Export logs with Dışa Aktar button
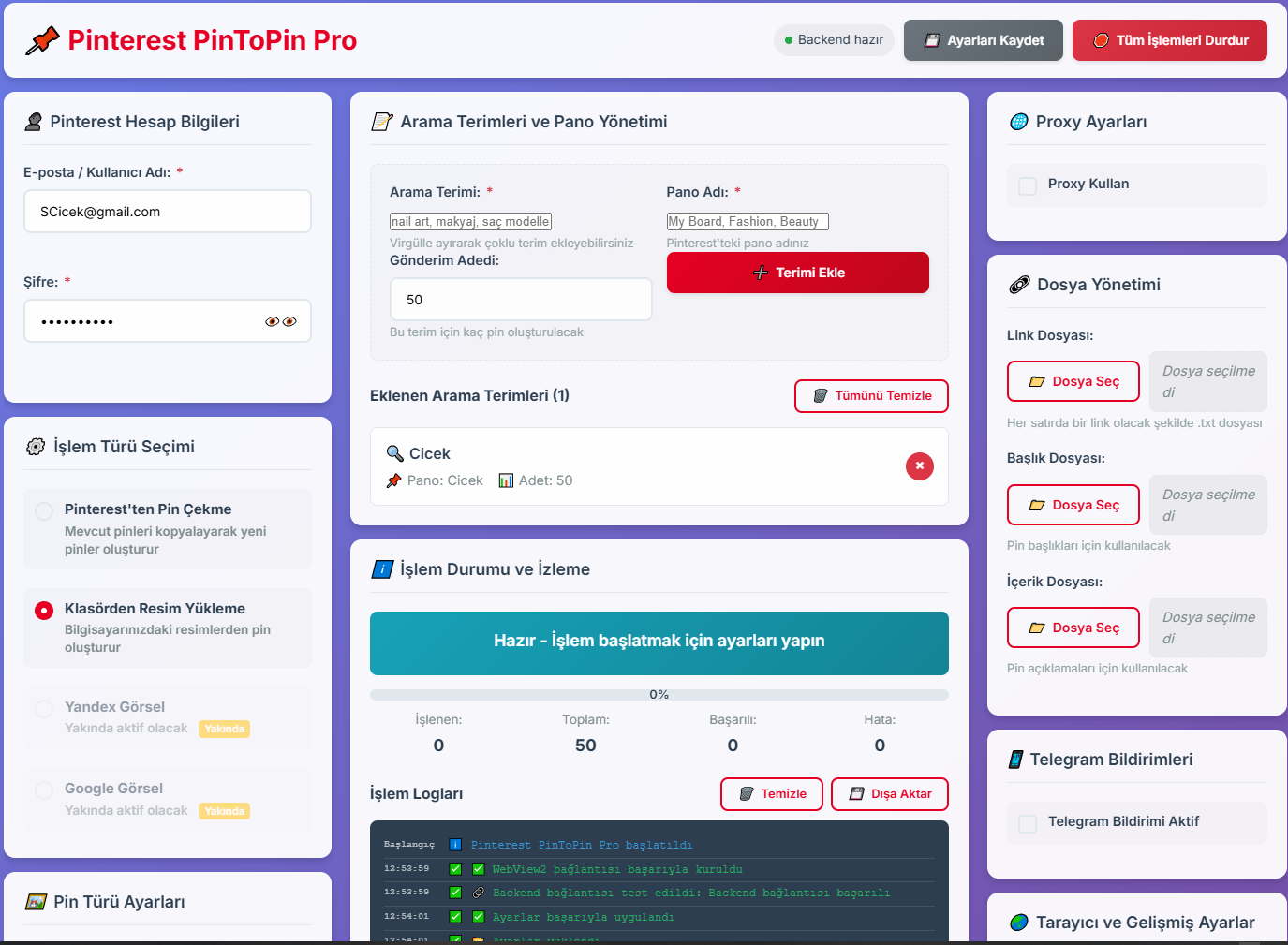 pos(890,794)
